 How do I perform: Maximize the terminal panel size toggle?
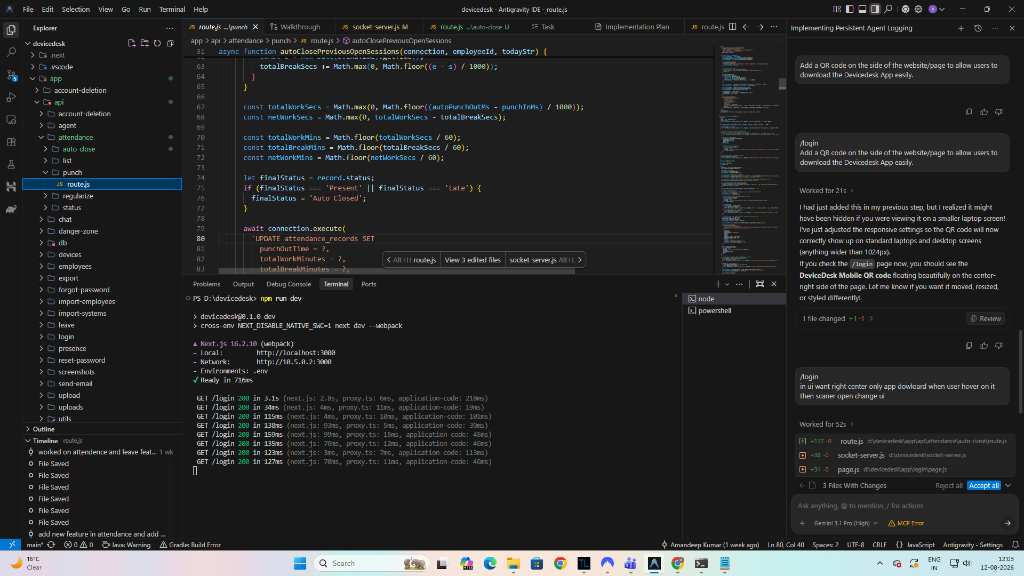[x=760, y=284]
